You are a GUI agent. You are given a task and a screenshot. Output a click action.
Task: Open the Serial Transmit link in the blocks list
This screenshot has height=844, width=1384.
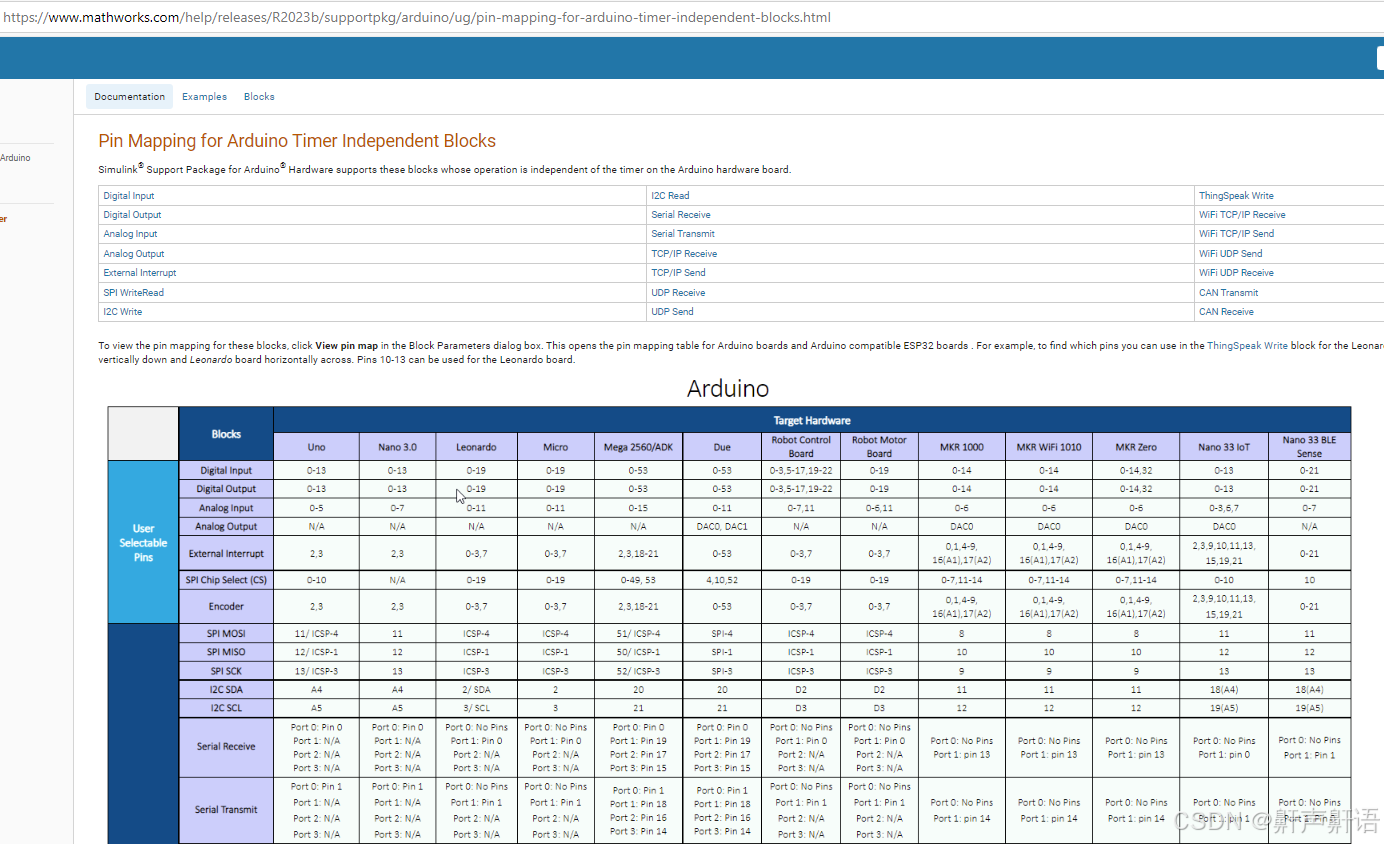[x=683, y=234]
